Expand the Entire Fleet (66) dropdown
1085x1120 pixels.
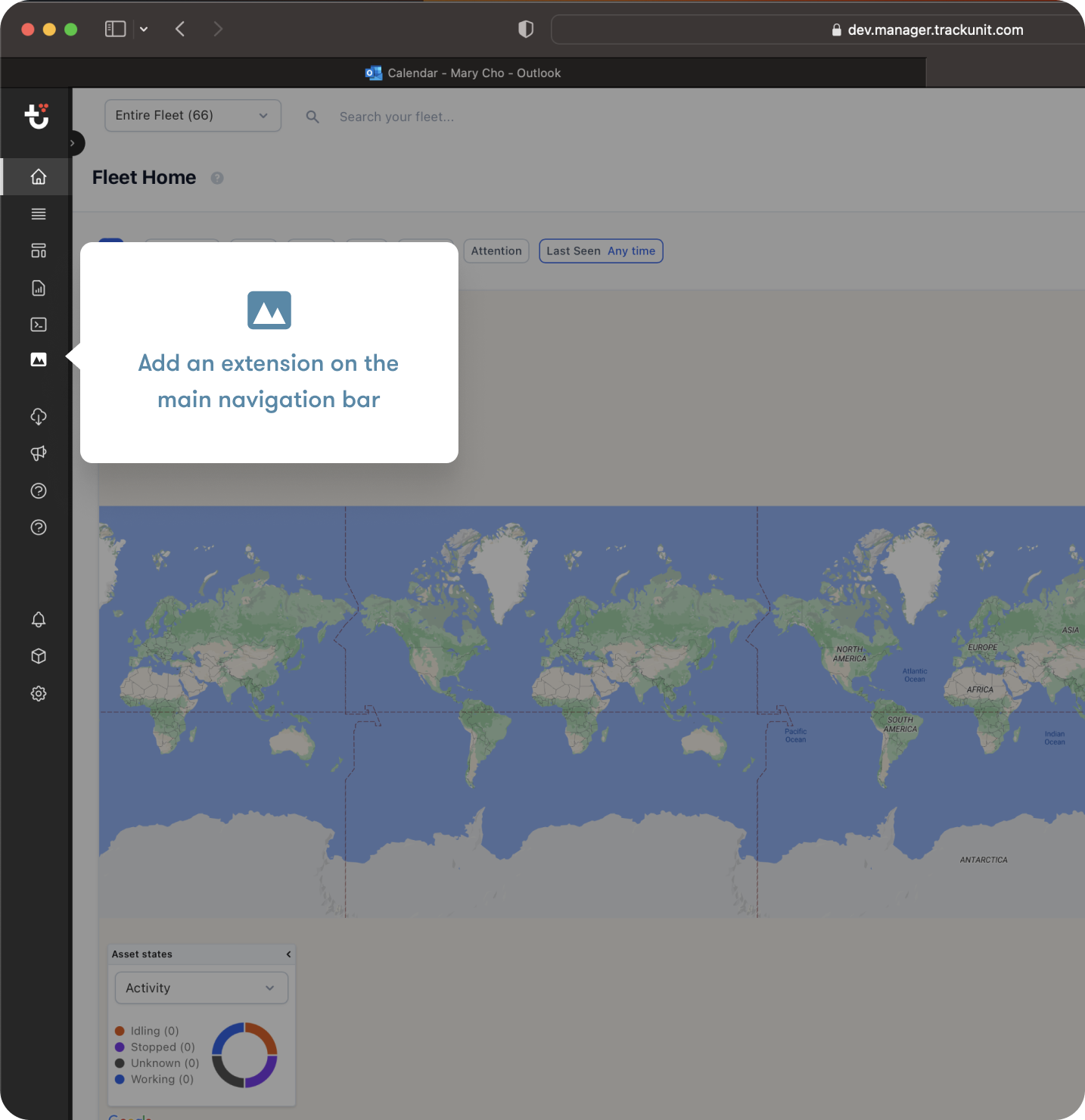192,116
